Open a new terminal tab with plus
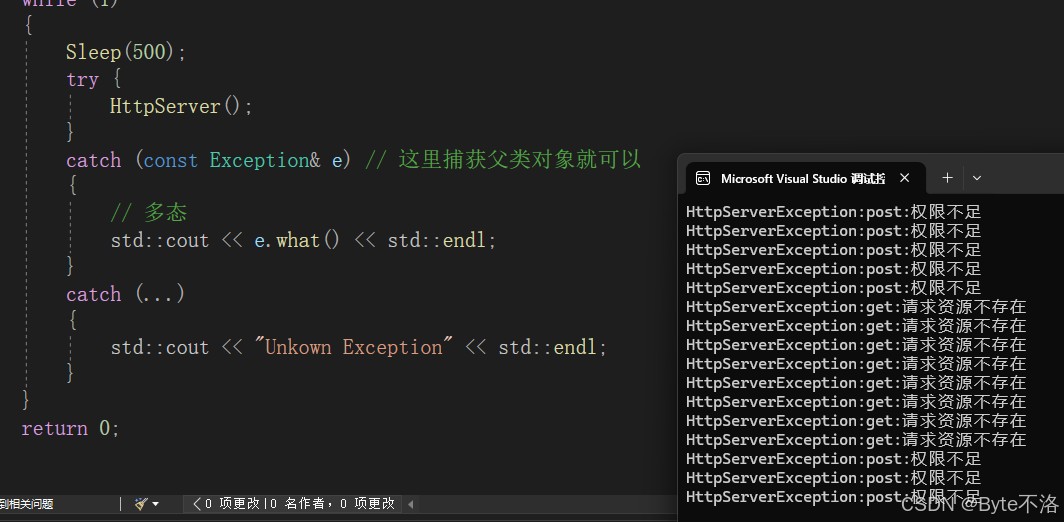Image resolution: width=1064 pixels, height=522 pixels. point(947,178)
